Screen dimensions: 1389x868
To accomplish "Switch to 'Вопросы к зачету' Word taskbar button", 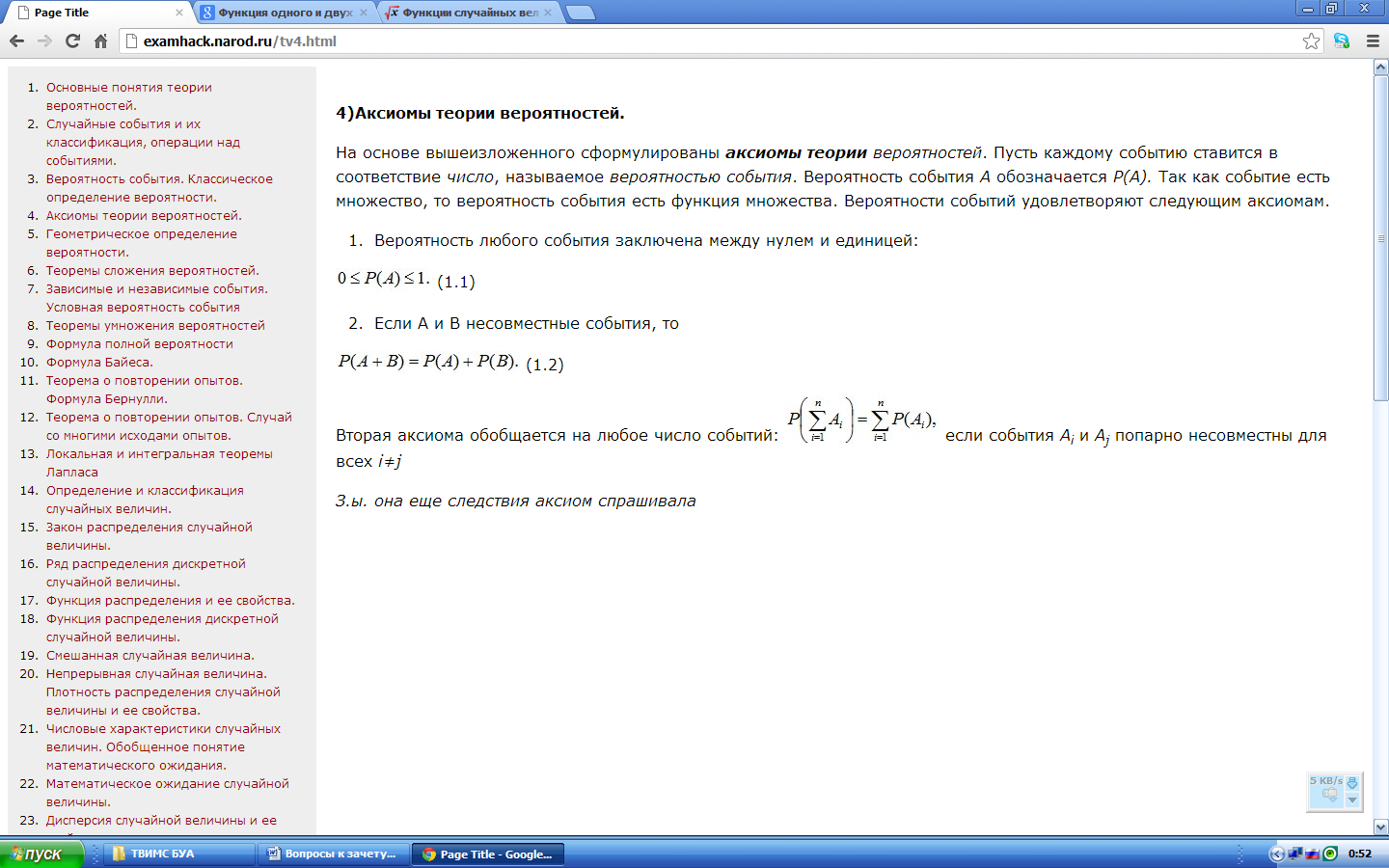I will tap(334, 854).
